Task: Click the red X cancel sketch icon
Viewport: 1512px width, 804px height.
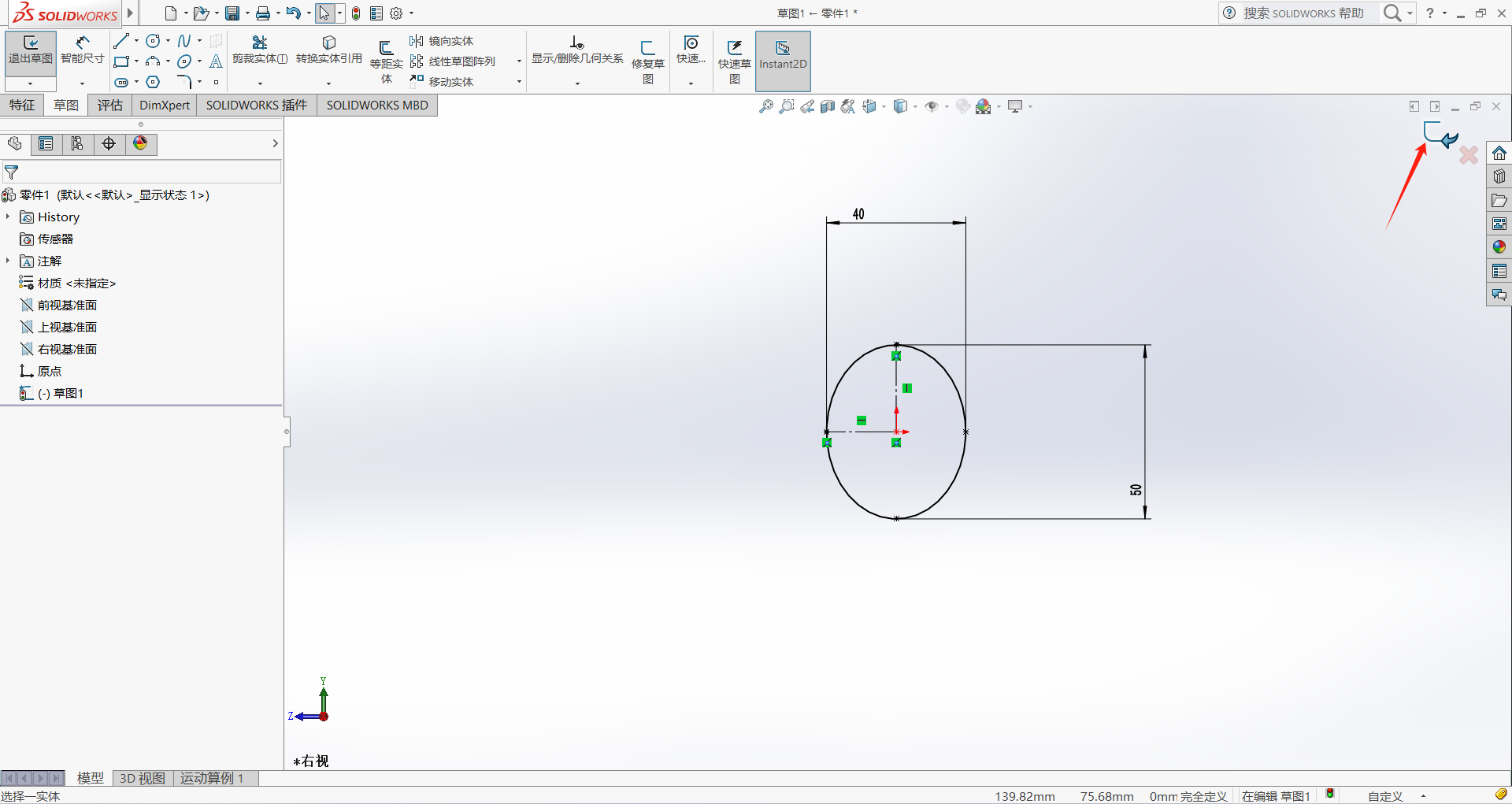Action: tap(1469, 155)
